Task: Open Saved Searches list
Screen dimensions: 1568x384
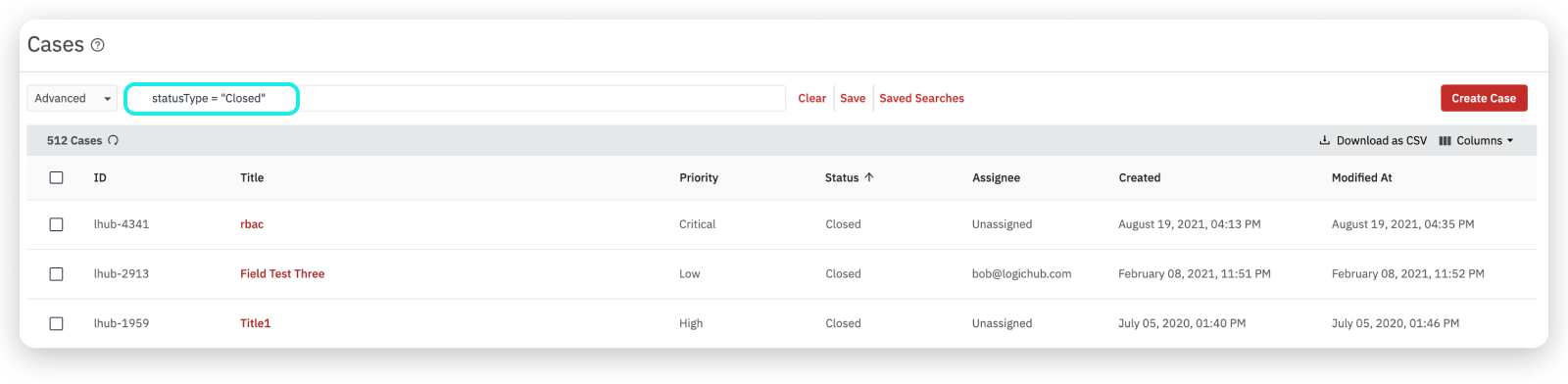Action: click(x=921, y=98)
